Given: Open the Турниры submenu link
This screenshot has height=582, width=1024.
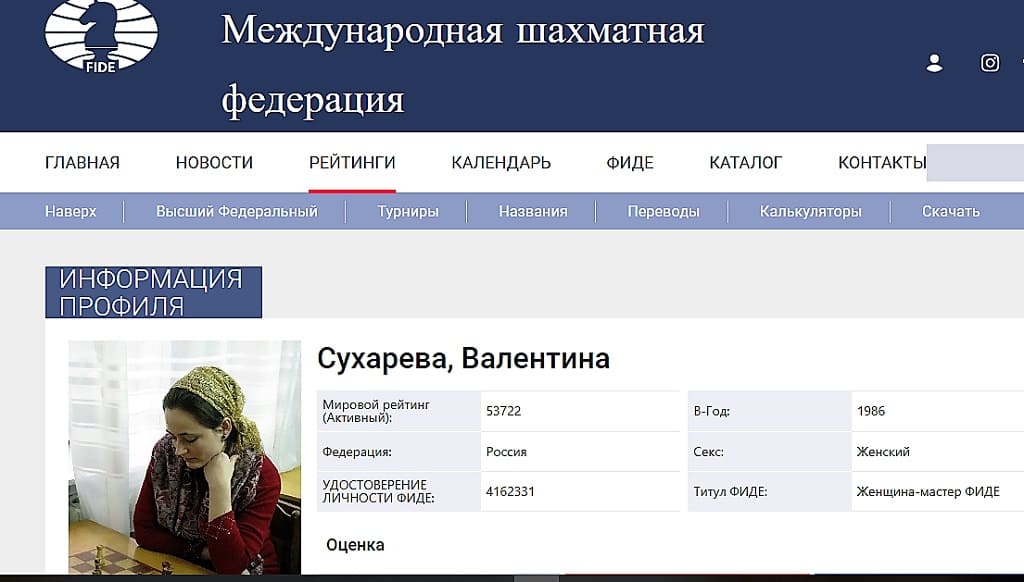Looking at the screenshot, I should click(x=408, y=211).
